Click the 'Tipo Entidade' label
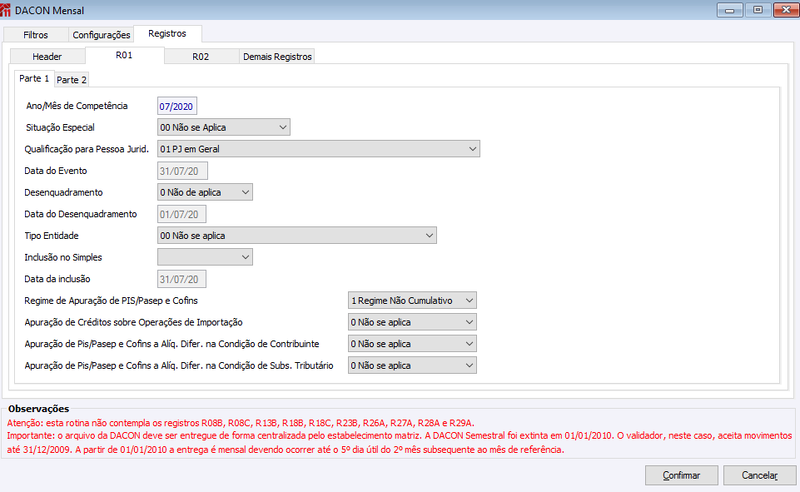 pyautogui.click(x=52, y=236)
